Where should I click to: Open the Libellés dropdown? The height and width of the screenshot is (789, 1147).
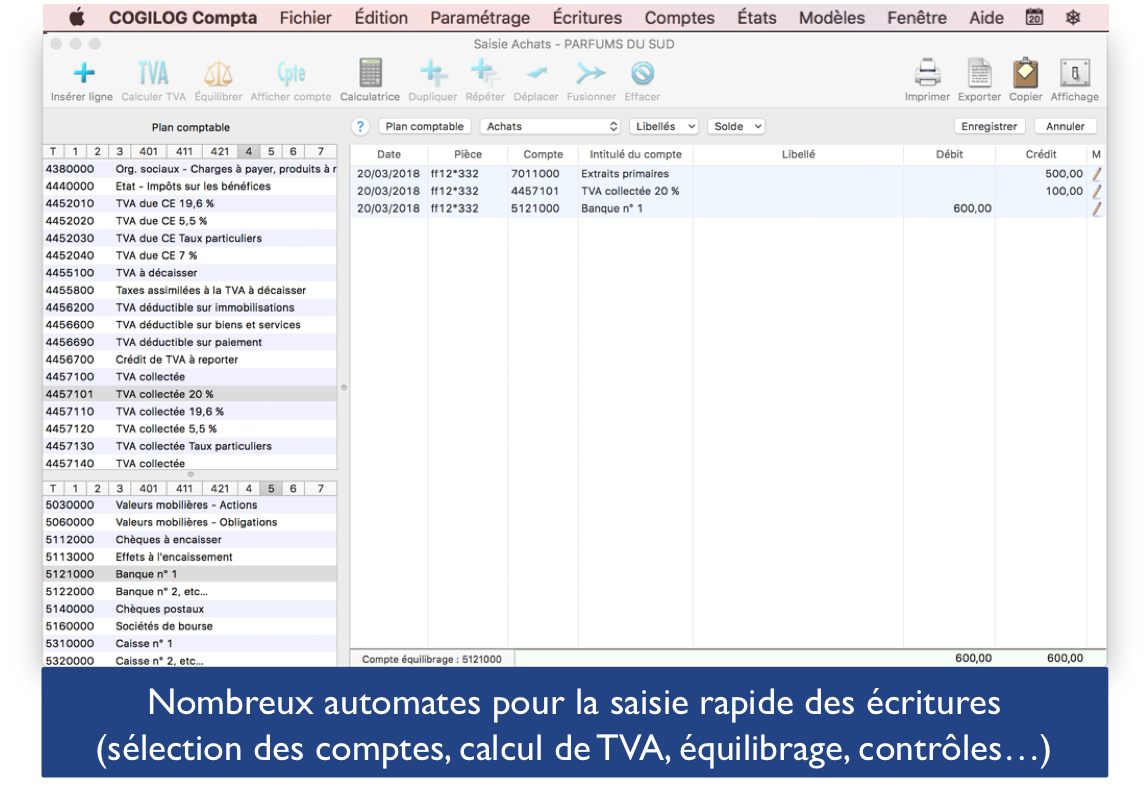663,127
